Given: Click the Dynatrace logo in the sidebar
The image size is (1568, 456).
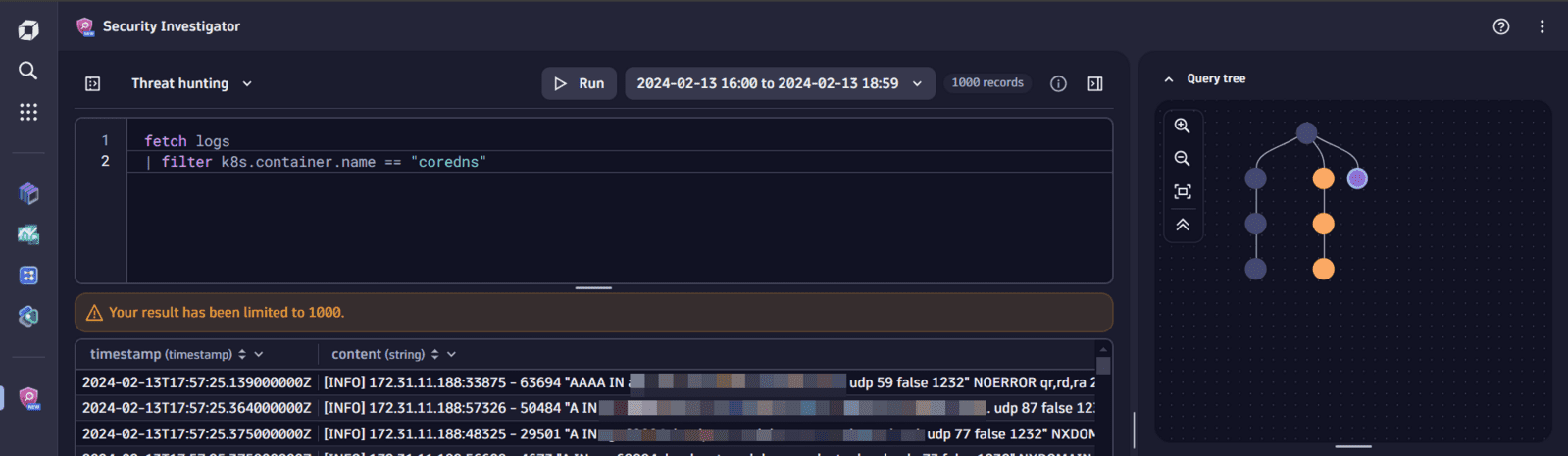Looking at the screenshot, I should point(28,30).
